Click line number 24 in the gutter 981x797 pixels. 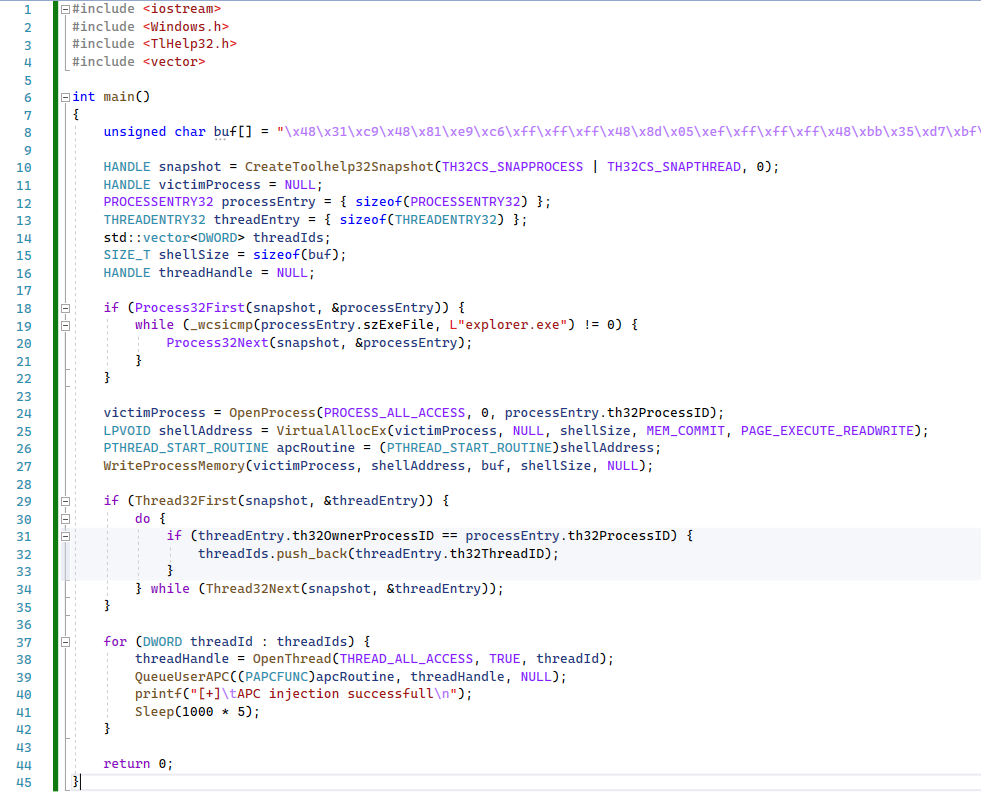coord(24,414)
